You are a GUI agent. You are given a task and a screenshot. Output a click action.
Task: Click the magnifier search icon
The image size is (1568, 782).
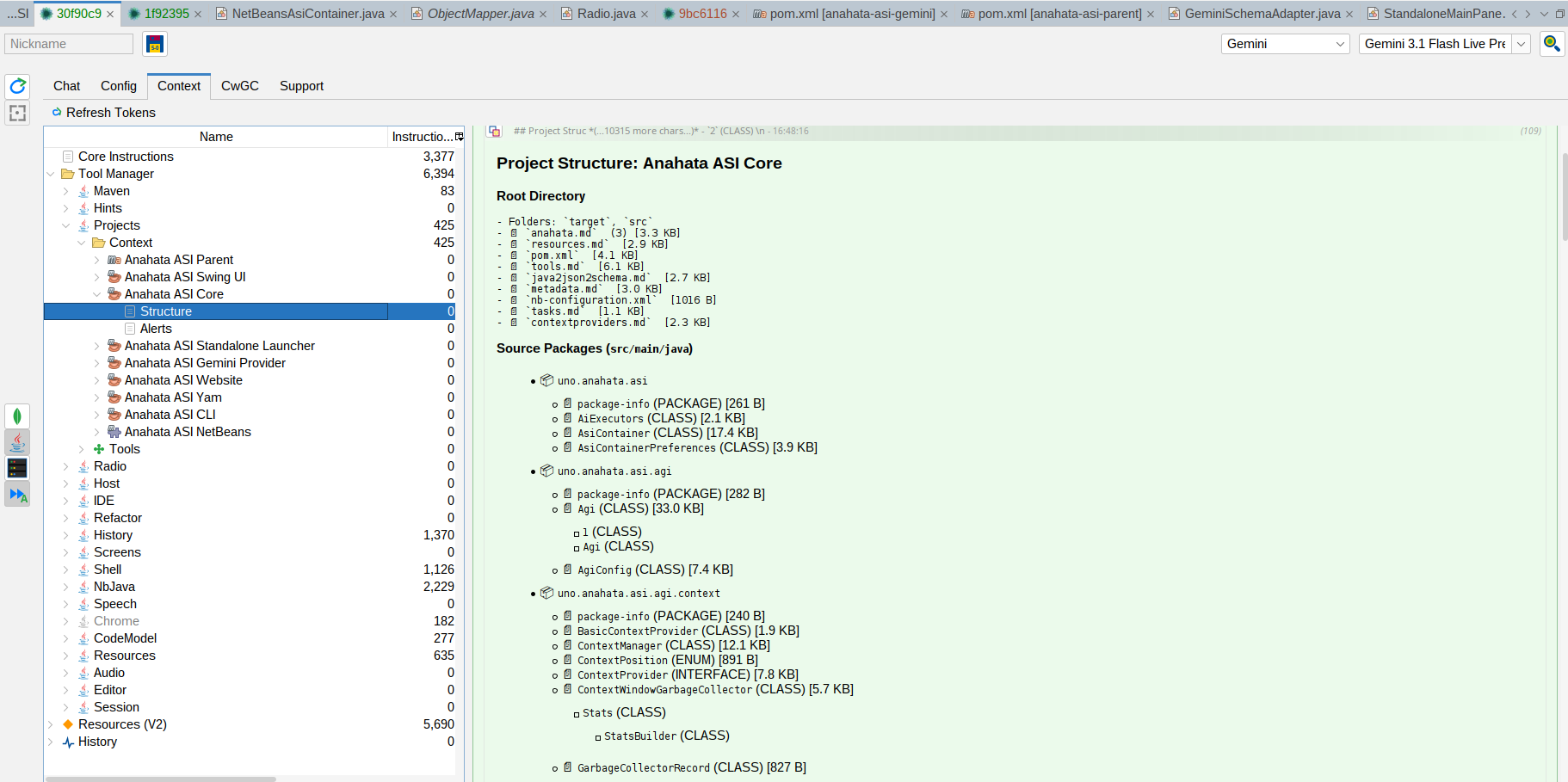[x=1552, y=43]
